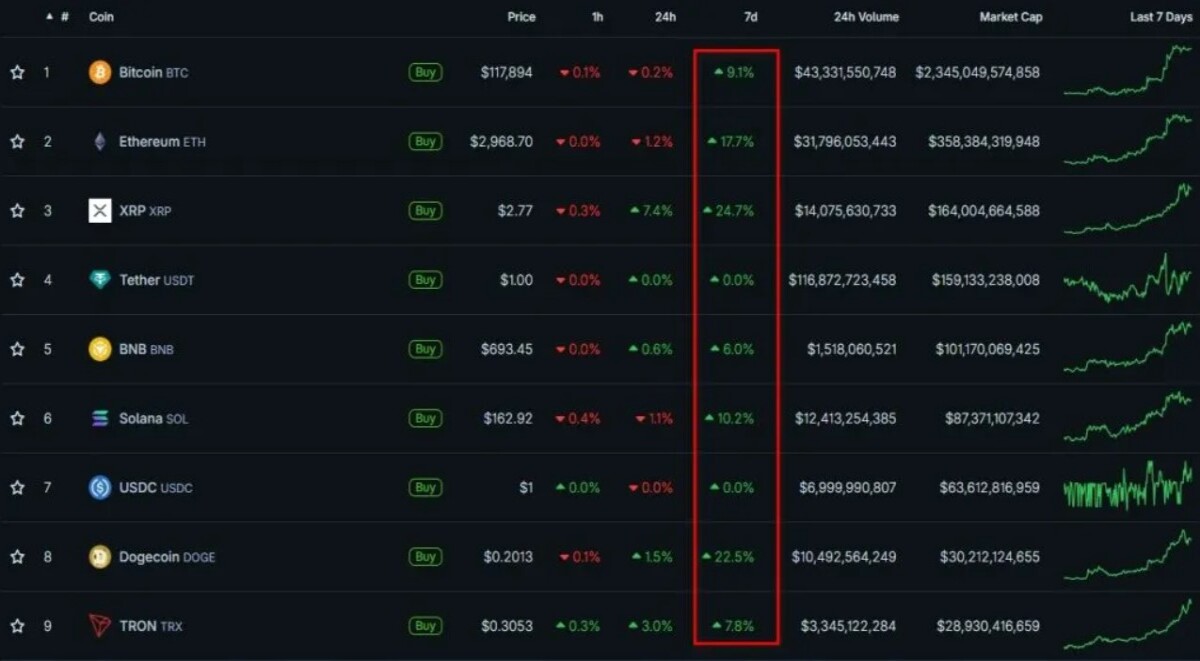Image resolution: width=1200 pixels, height=661 pixels.
Task: Click the Ethereum diamond logo icon
Action: pyautogui.click(x=100, y=141)
